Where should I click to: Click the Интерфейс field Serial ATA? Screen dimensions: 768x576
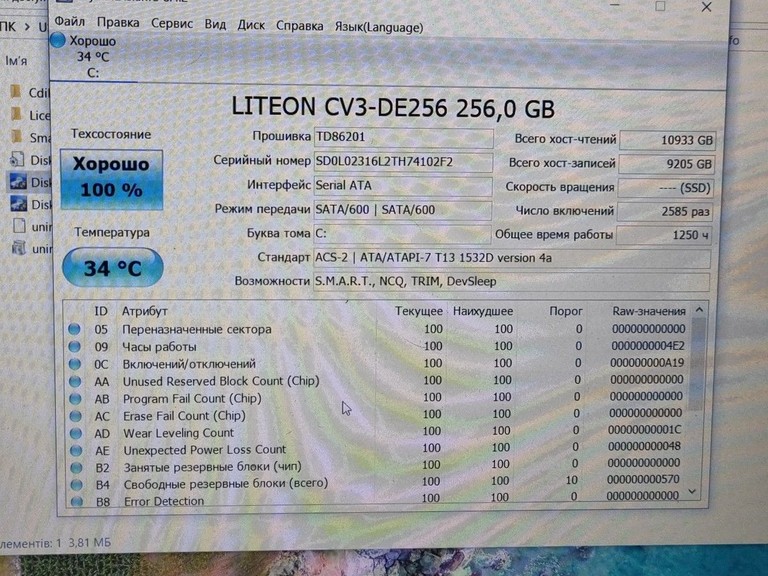coord(402,186)
